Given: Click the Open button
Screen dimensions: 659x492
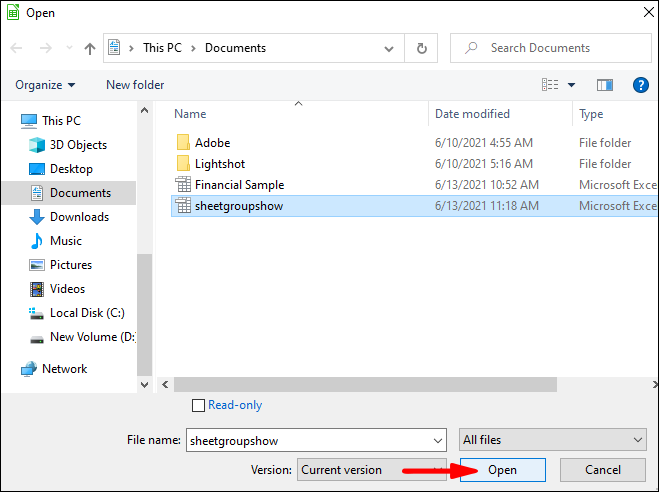Looking at the screenshot, I should 502,470.
